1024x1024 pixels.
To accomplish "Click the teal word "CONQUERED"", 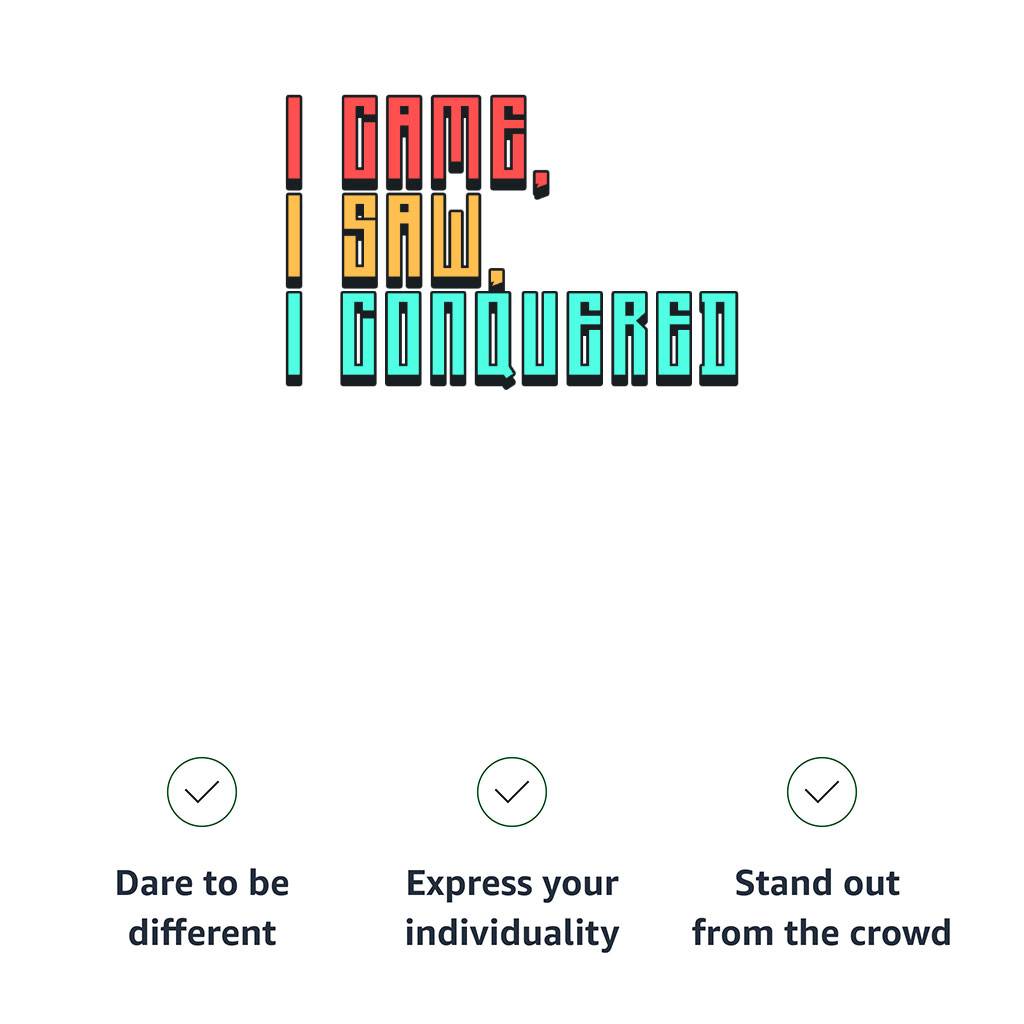I will click(539, 338).
